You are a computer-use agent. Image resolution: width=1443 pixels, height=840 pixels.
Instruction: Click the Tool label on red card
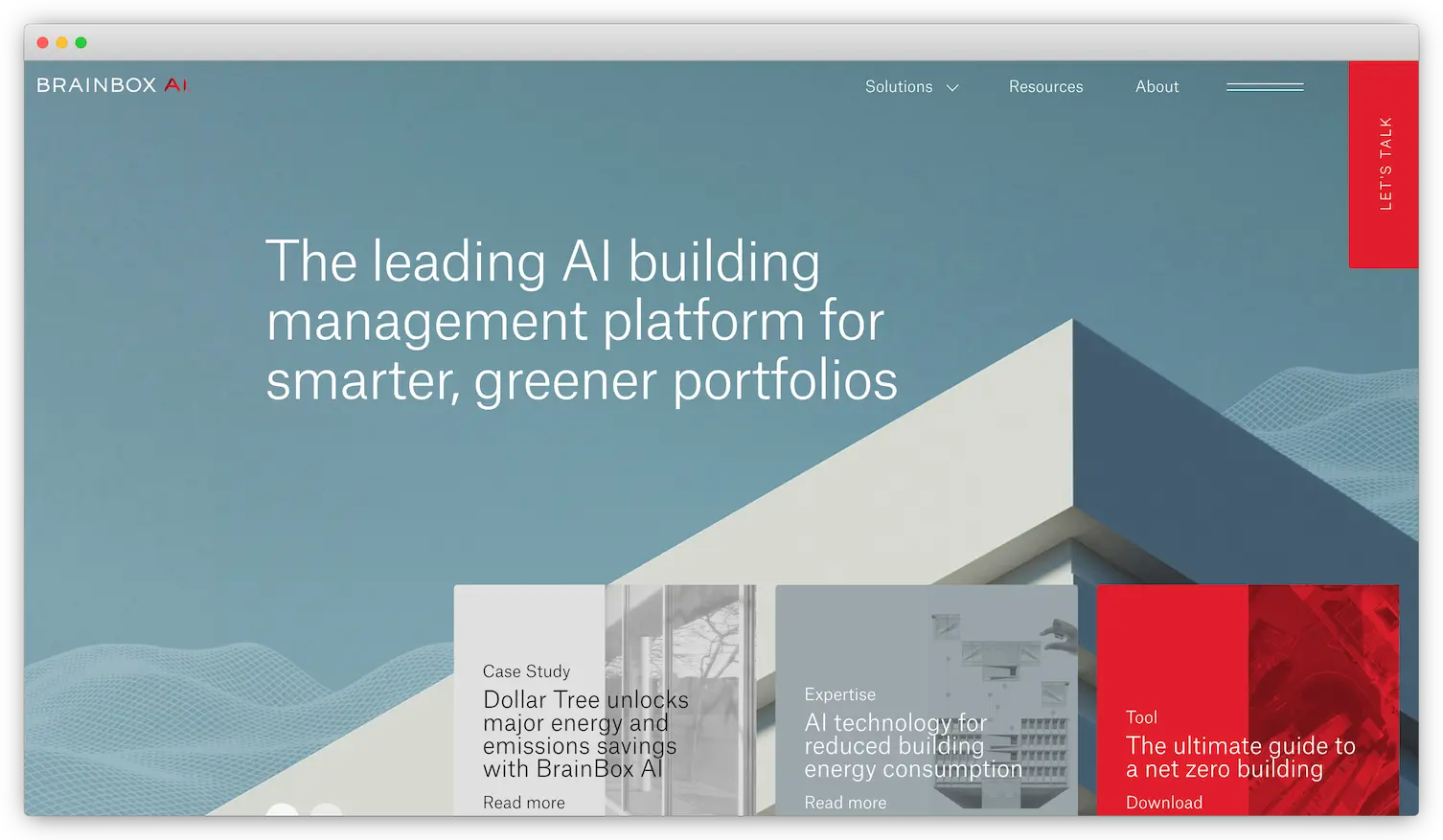pyautogui.click(x=1141, y=717)
